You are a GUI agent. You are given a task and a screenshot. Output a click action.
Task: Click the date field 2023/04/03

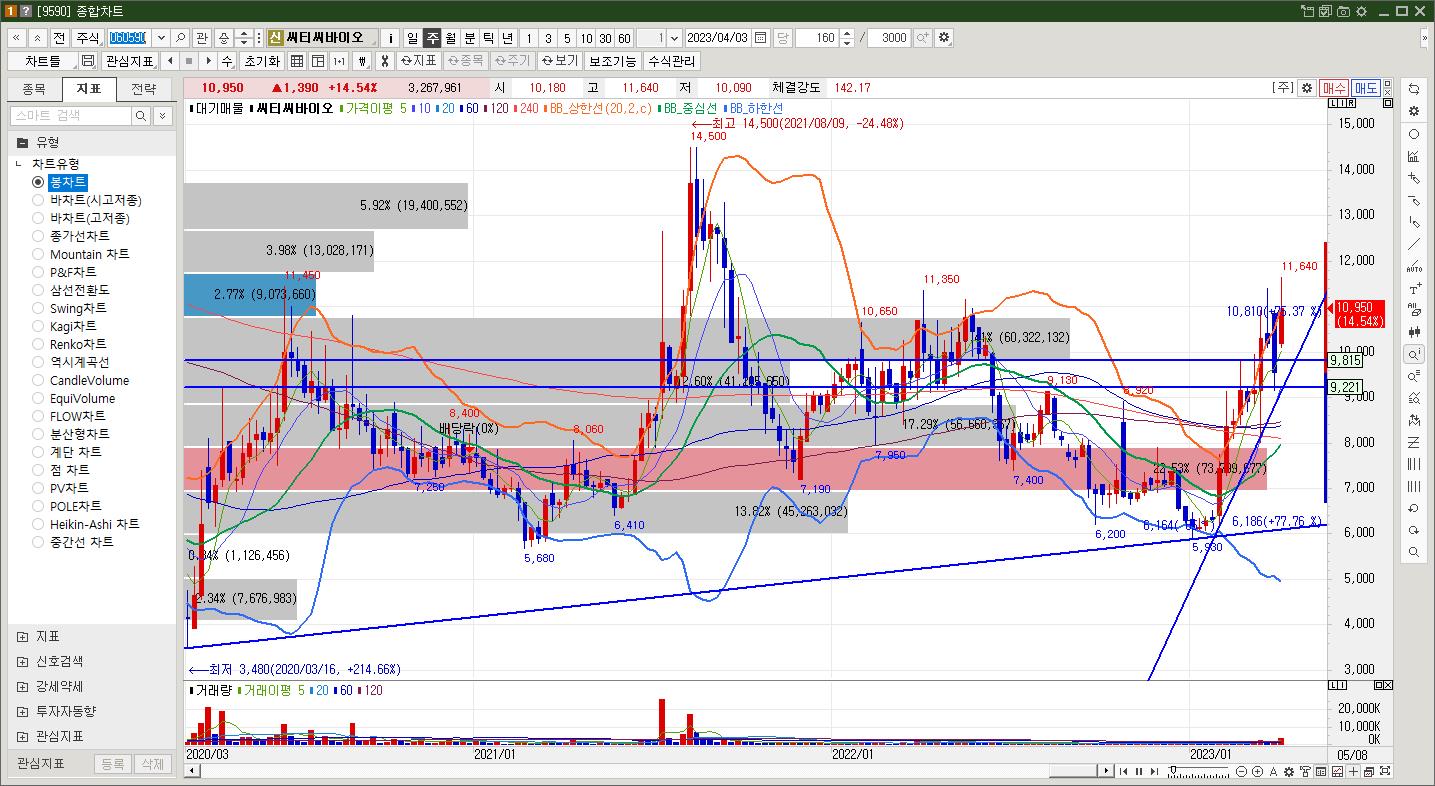pyautogui.click(x=718, y=38)
